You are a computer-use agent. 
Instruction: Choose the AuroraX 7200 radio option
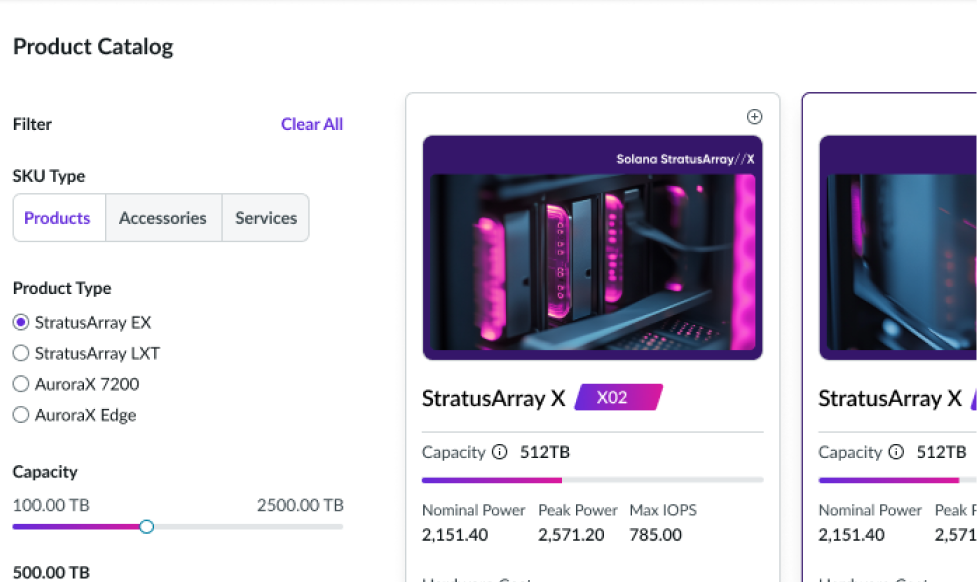pos(21,384)
